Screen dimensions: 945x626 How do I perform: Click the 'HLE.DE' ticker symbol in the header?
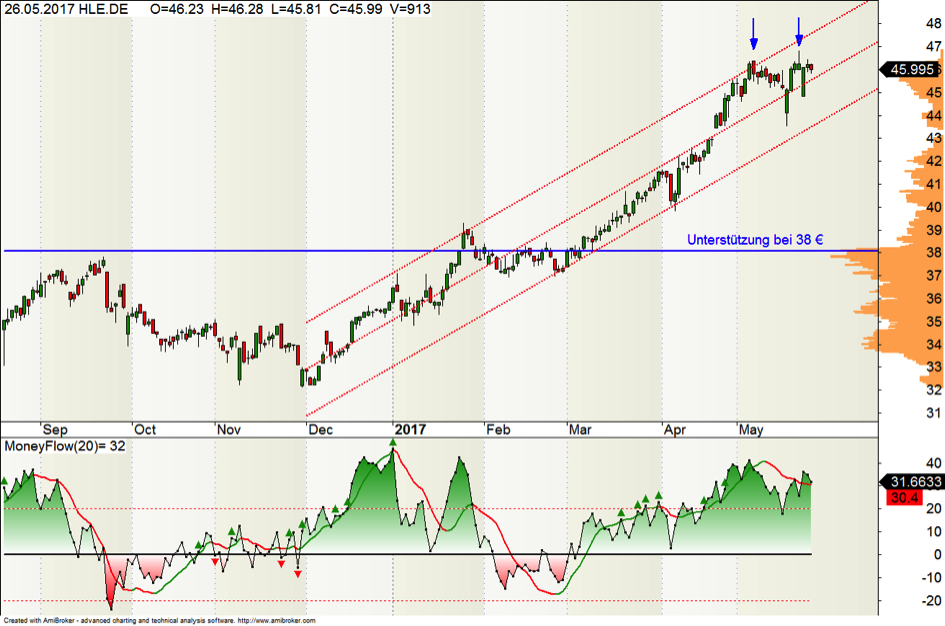(x=105, y=8)
